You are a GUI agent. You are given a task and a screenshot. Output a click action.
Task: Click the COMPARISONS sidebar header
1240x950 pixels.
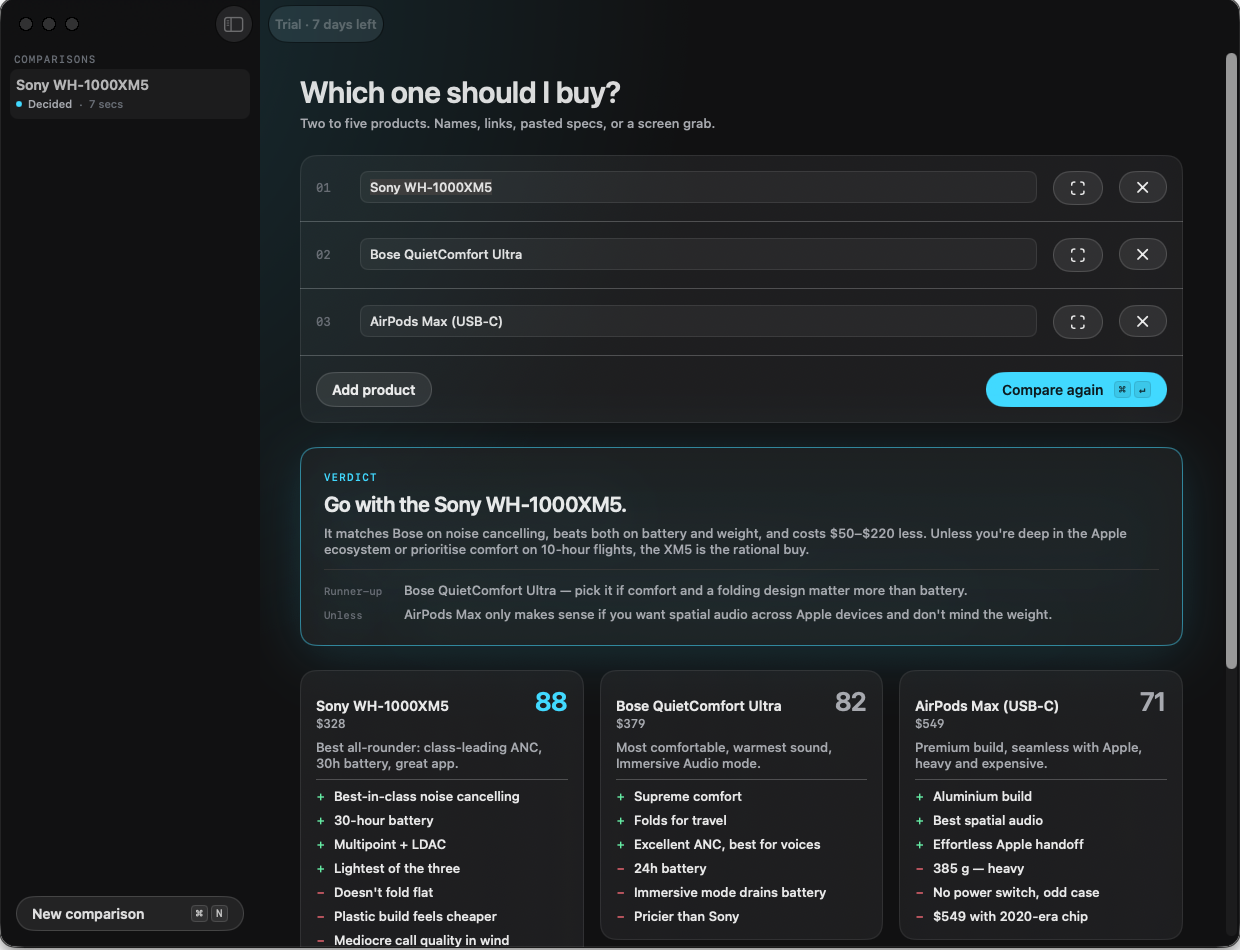[55, 60]
